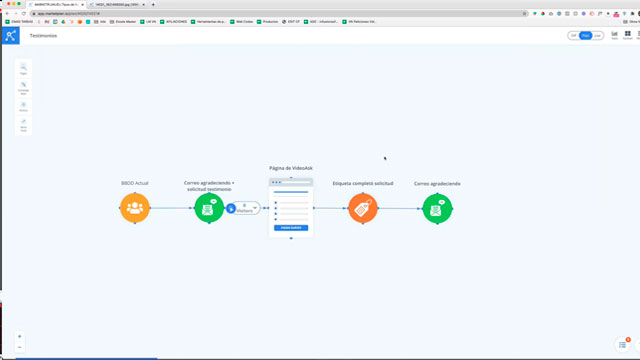Select the Correo agradeciendo email node
Viewport: 640px width, 360px height.
pyautogui.click(x=437, y=209)
